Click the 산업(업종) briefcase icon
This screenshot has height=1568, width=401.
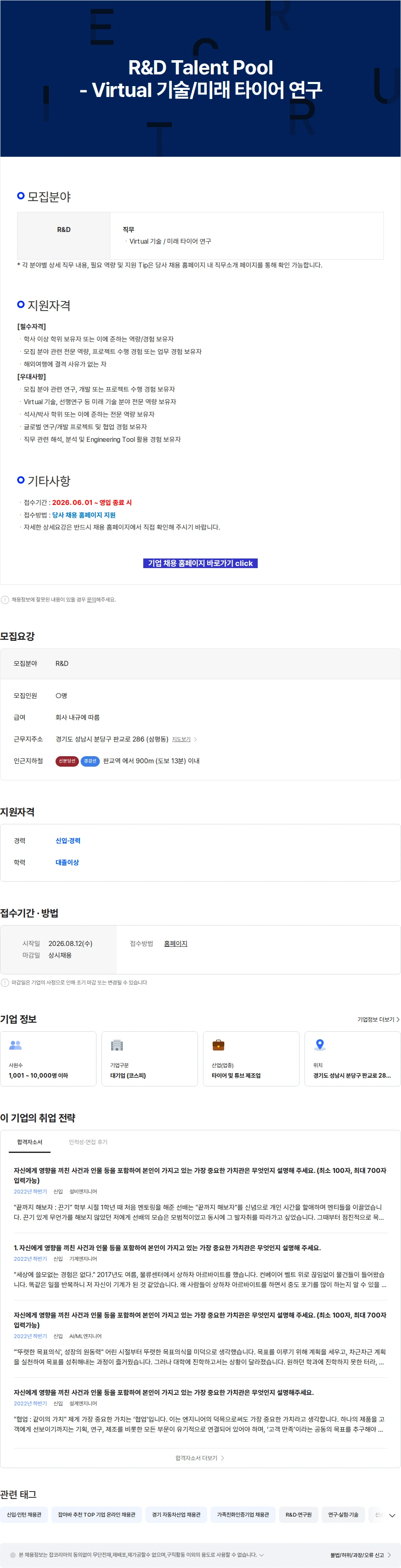218,1045
